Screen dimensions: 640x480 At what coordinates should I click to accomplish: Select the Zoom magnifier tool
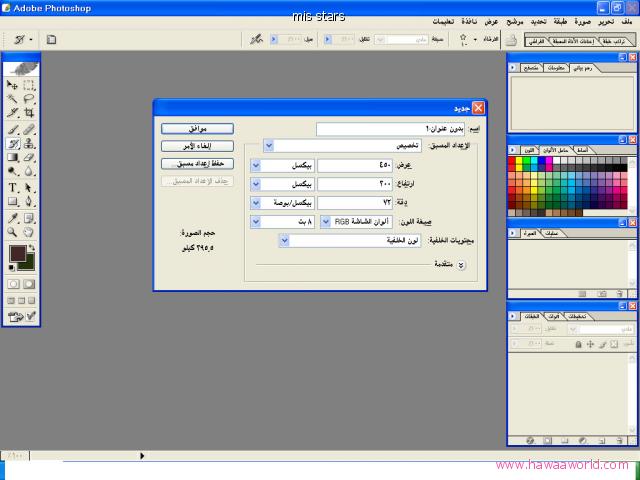13,231
